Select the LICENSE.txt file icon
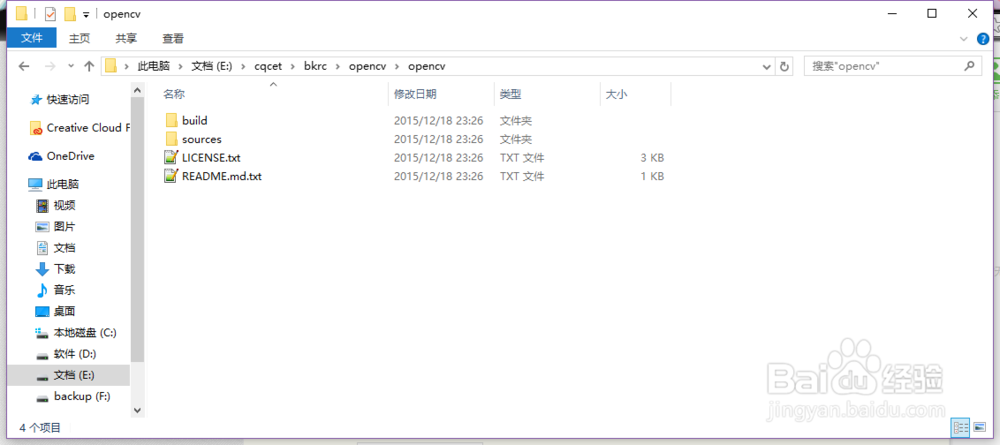This screenshot has height=445, width=1000. click(171, 157)
